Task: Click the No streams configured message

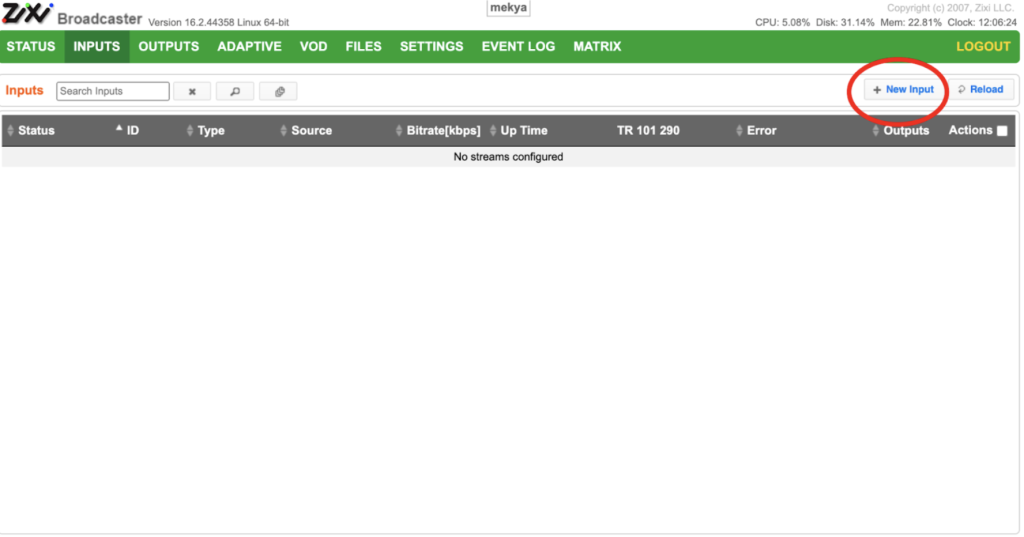Action: (x=508, y=157)
